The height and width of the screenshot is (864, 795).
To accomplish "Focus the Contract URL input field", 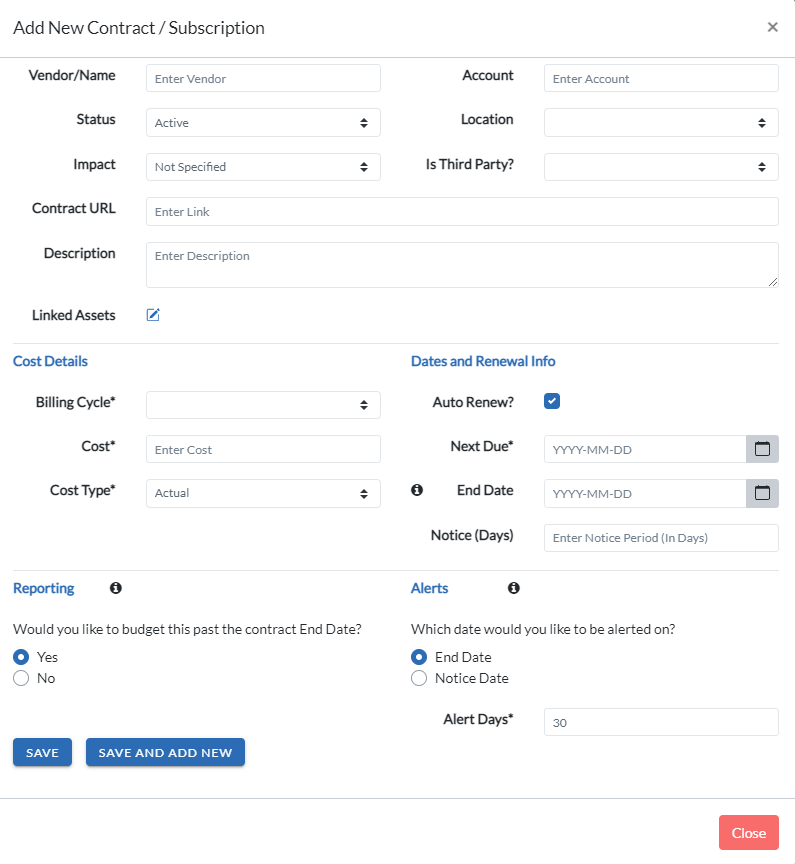I will click(462, 212).
